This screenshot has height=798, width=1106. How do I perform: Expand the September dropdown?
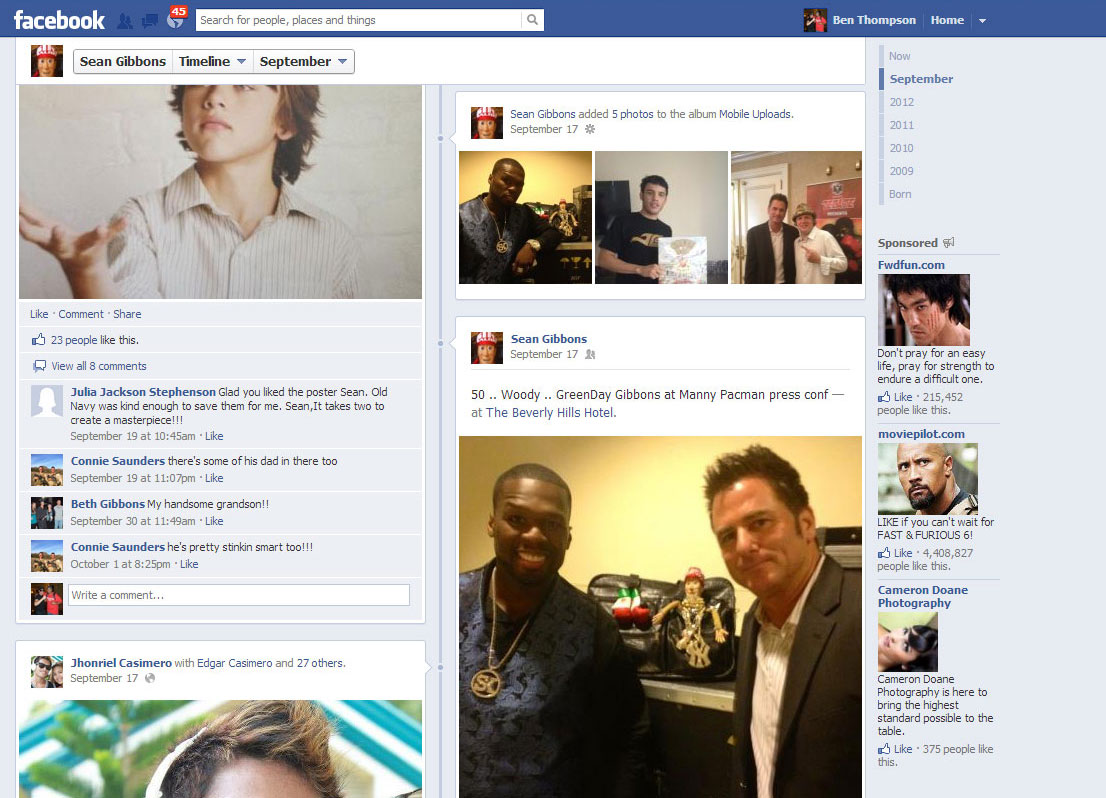(x=303, y=61)
